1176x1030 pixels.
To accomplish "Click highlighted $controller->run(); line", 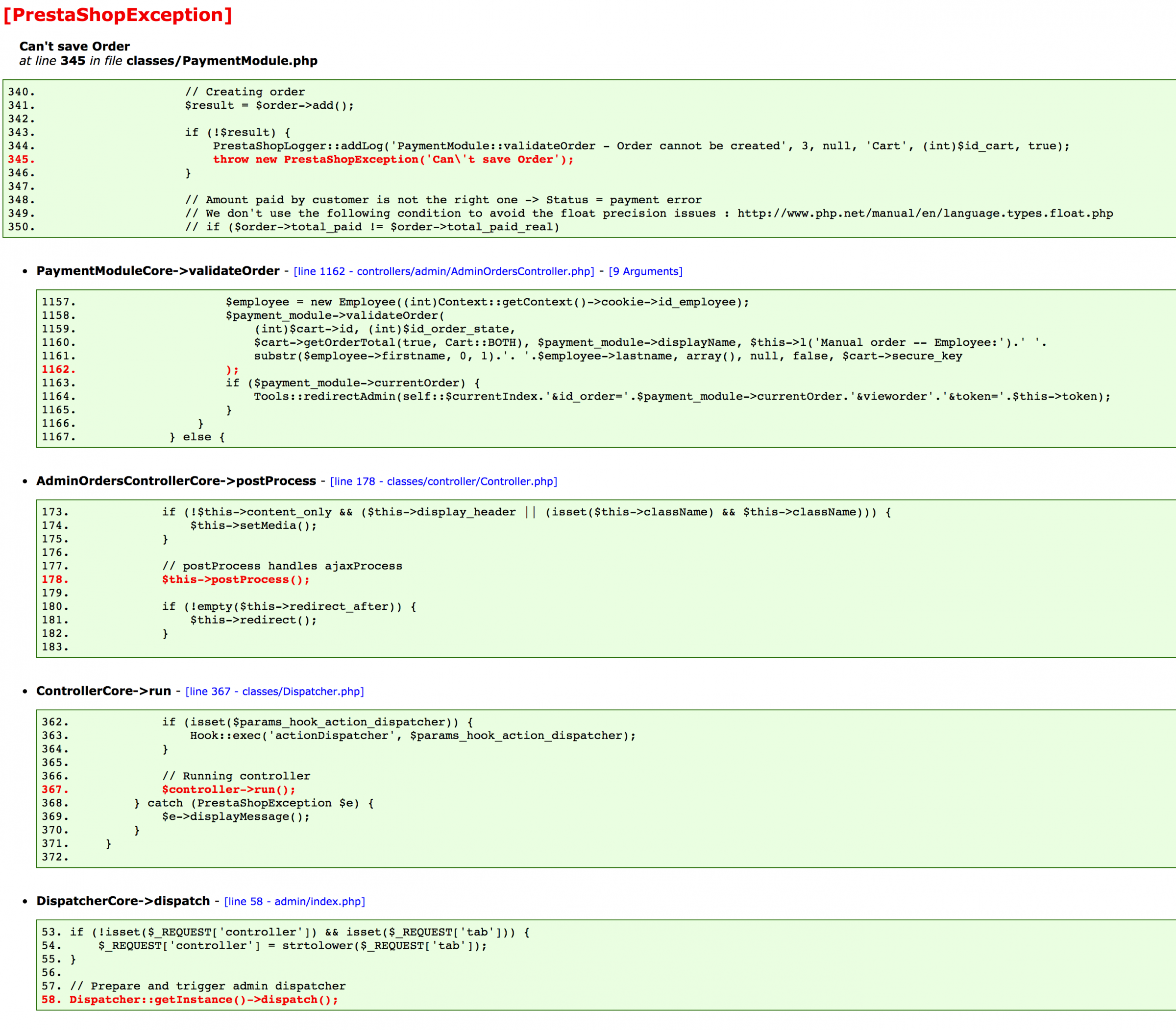I will point(228,790).
